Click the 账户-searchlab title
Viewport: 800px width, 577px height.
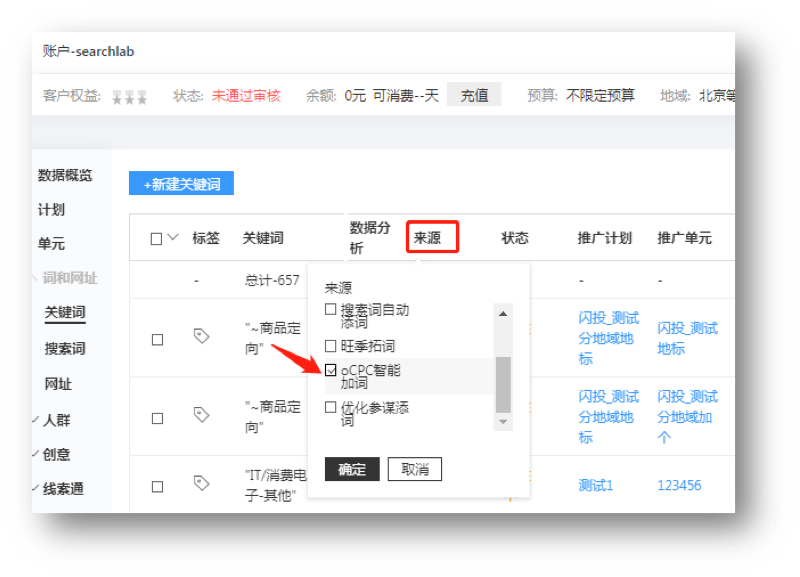88,51
